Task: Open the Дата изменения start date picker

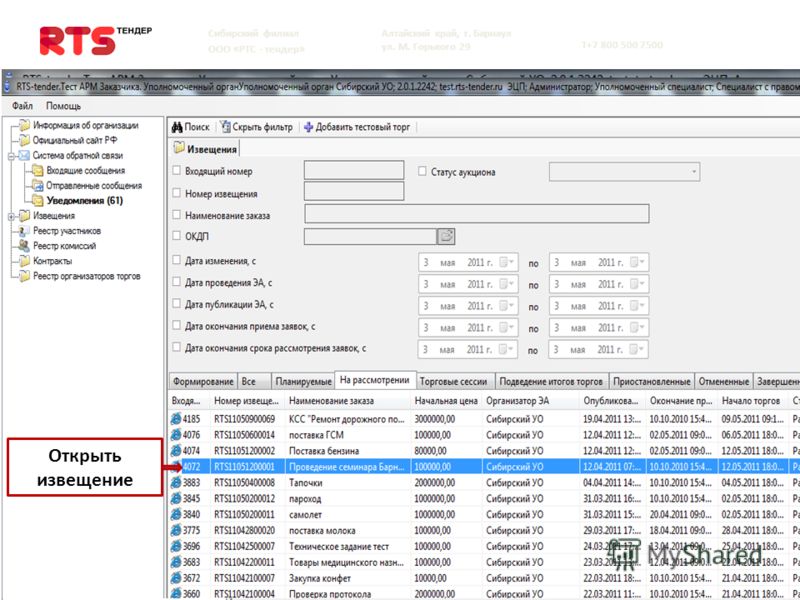Action: tap(507, 262)
